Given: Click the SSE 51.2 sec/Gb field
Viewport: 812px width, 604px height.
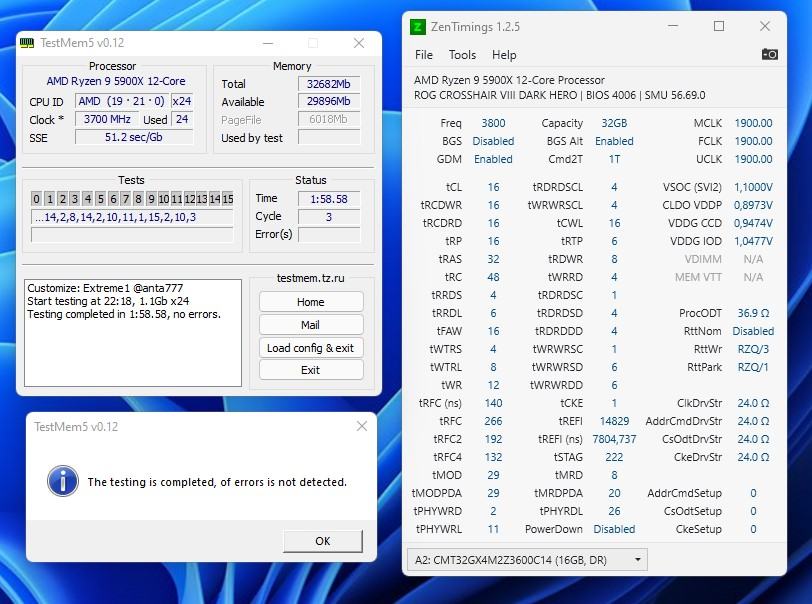Looking at the screenshot, I should tap(134, 137).
